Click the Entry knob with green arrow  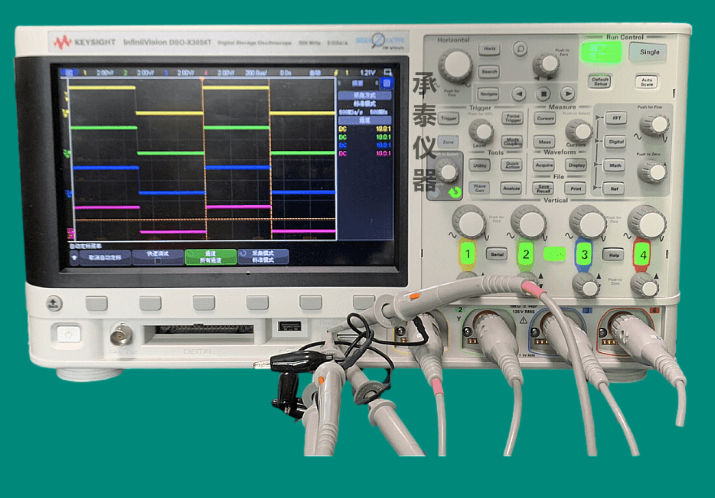pyautogui.click(x=446, y=171)
